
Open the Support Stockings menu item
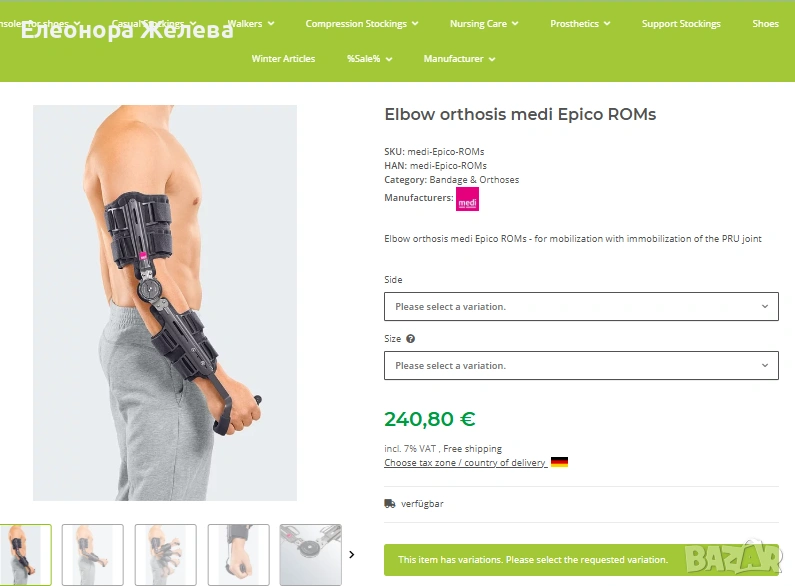[681, 24]
